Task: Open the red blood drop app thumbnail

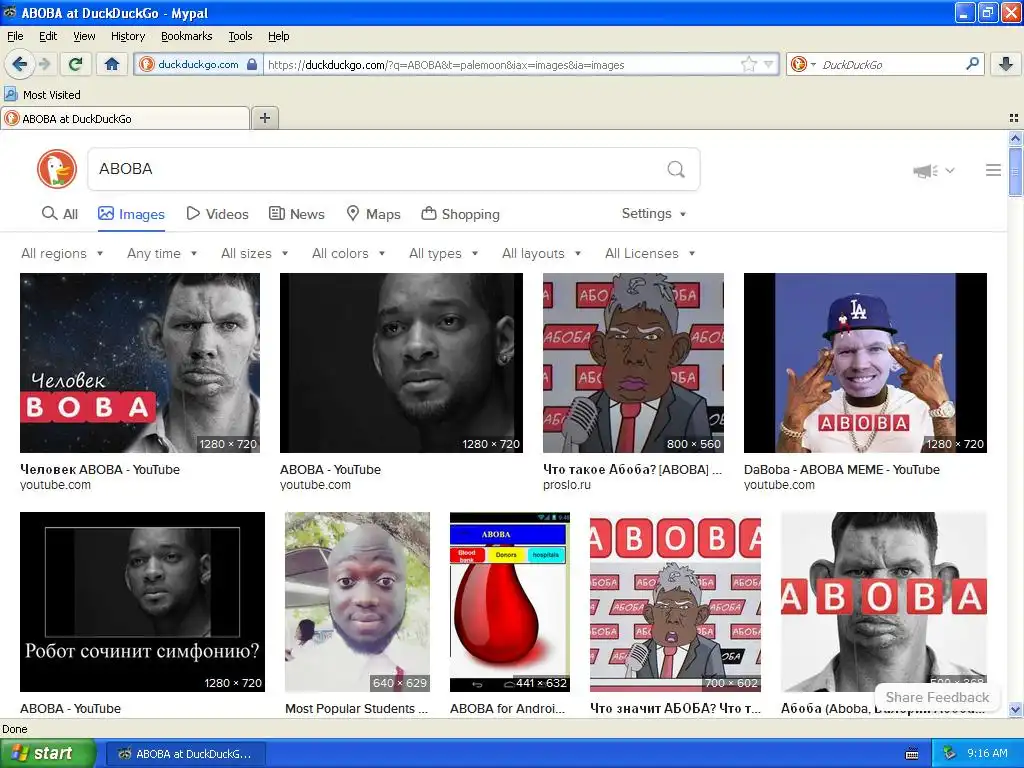Action: click(x=509, y=601)
